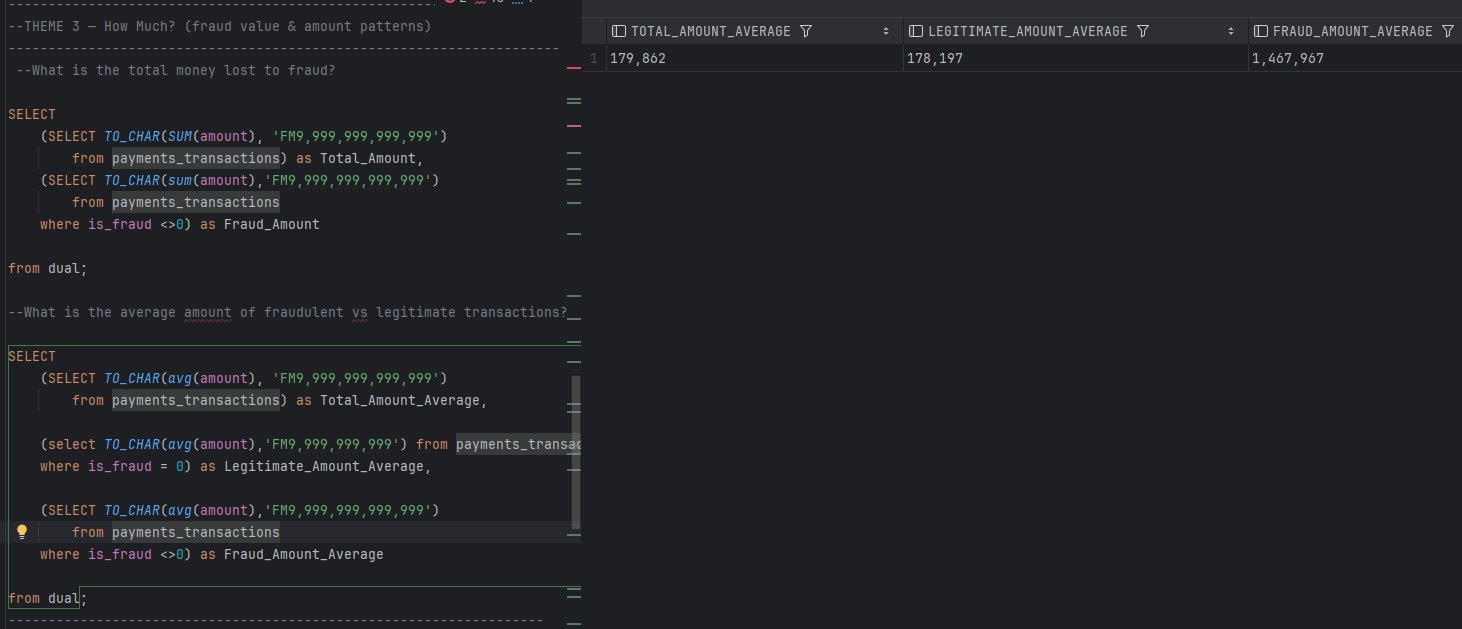1462x629 pixels.
Task: Click the filter icon of LEGITIMATE_AMOUNT_AVERAGE column
Action: point(1144,32)
